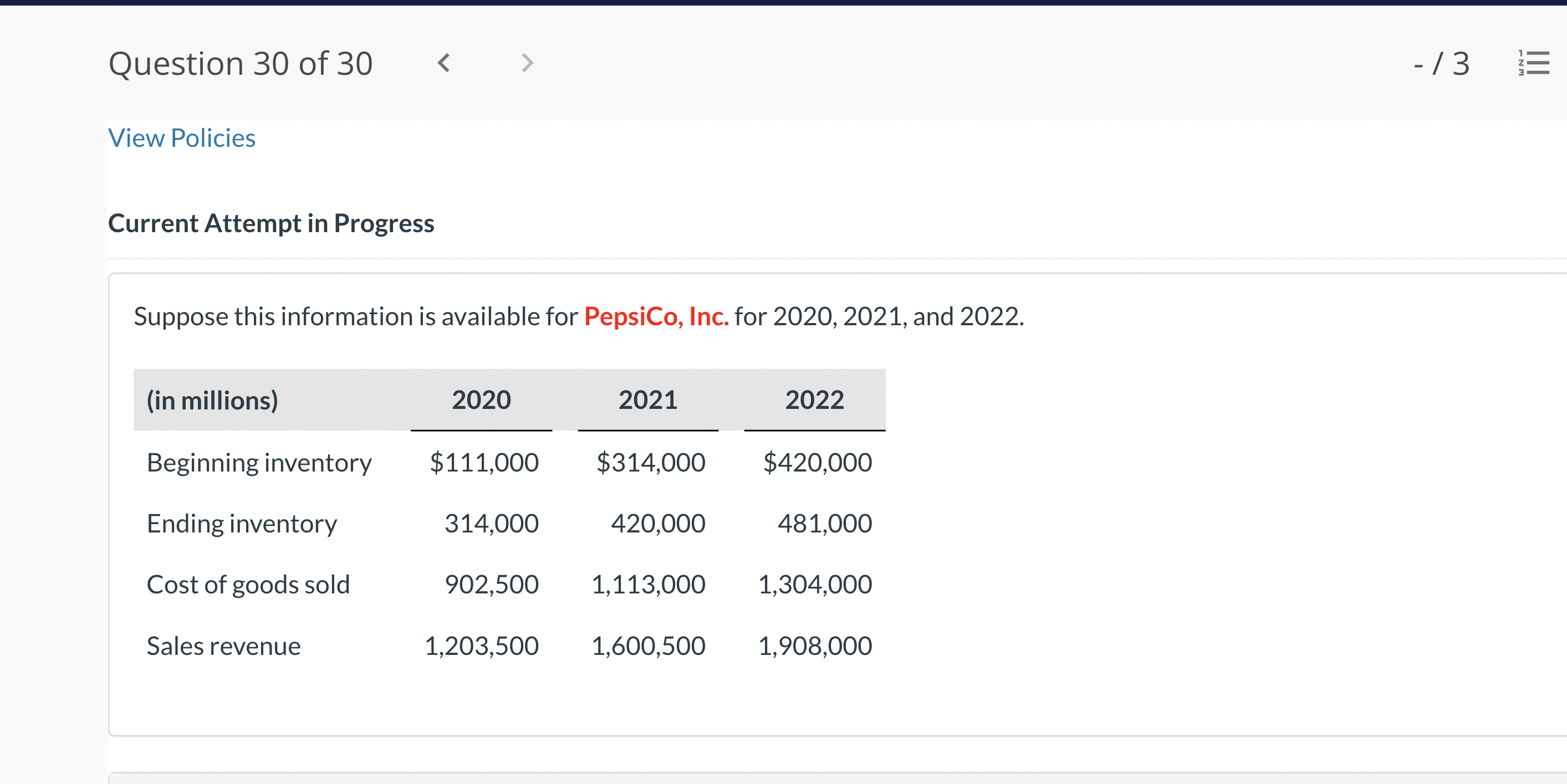Click the Current Attempt in Progress heading

(270, 223)
